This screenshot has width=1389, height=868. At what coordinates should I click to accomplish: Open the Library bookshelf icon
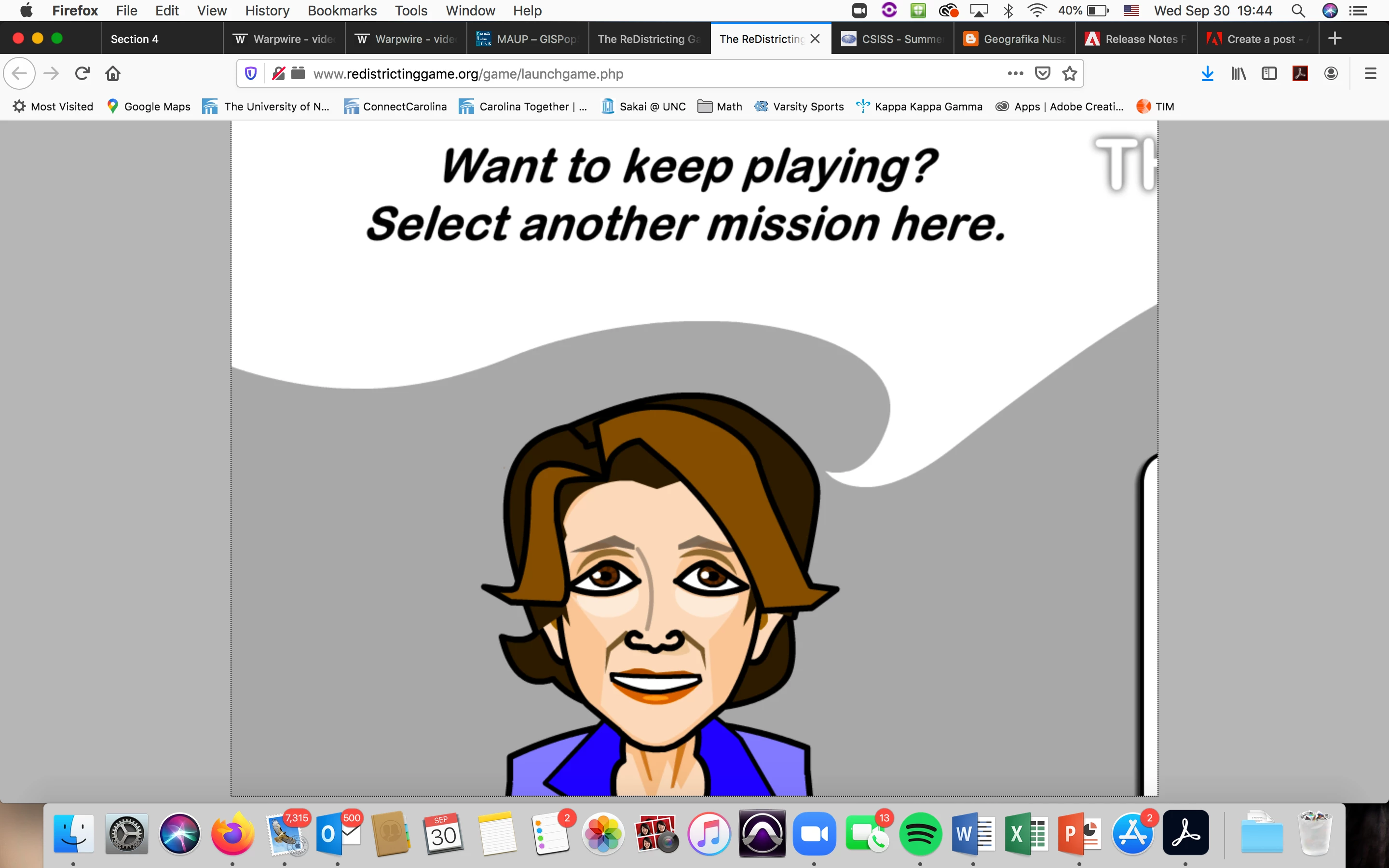[x=1238, y=73]
